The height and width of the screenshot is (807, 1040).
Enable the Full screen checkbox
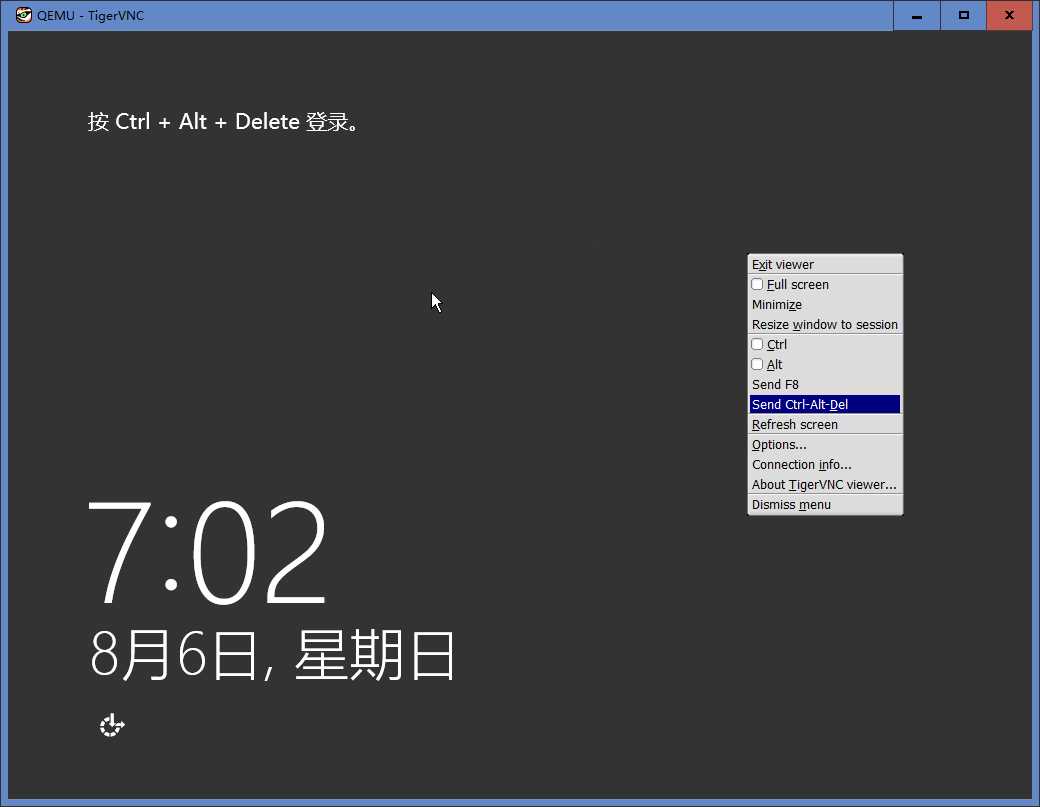click(x=757, y=284)
